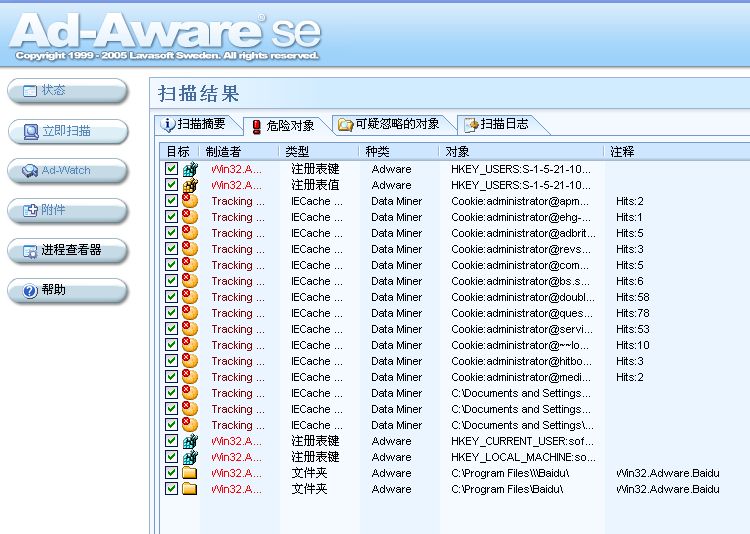Image resolution: width=750 pixels, height=534 pixels.
Task: Click the process viewer icon on 进程查看器
Action: tap(30, 251)
